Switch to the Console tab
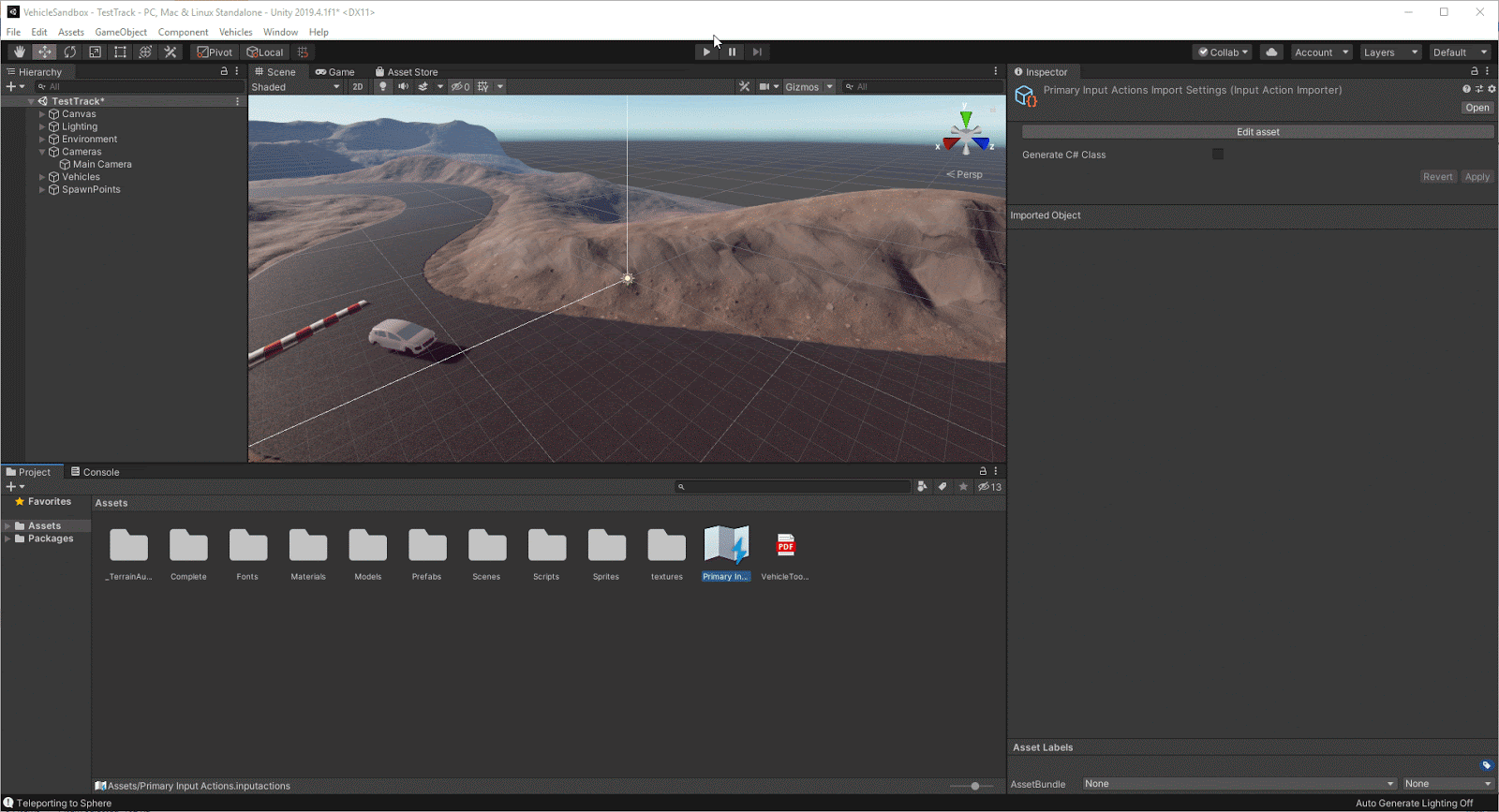Image resolution: width=1499 pixels, height=812 pixels. click(96, 472)
